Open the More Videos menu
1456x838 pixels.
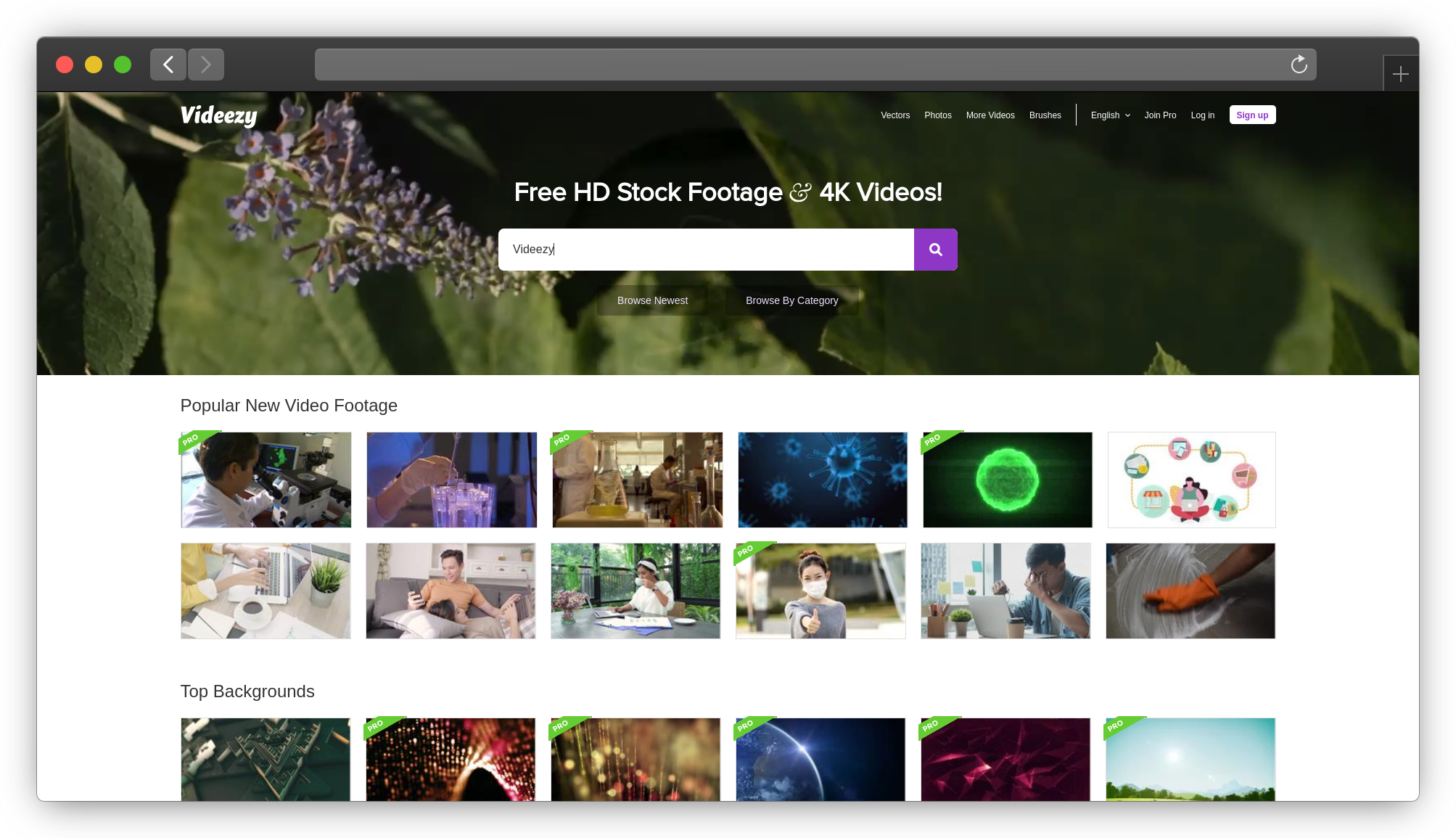click(990, 115)
